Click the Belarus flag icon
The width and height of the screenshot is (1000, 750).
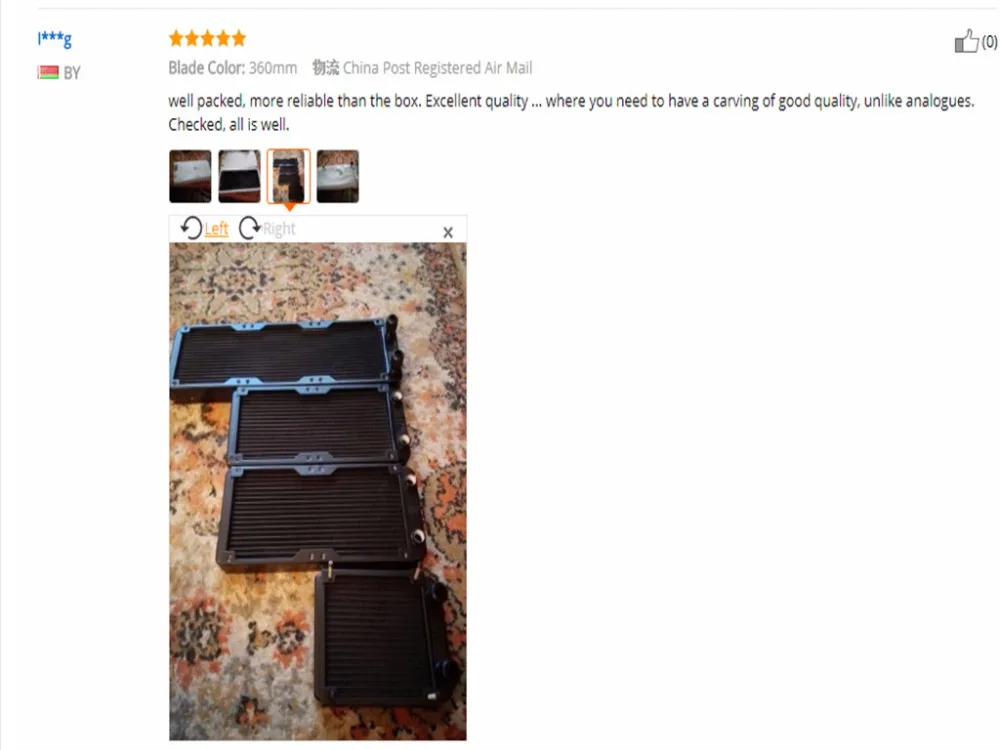click(x=48, y=72)
